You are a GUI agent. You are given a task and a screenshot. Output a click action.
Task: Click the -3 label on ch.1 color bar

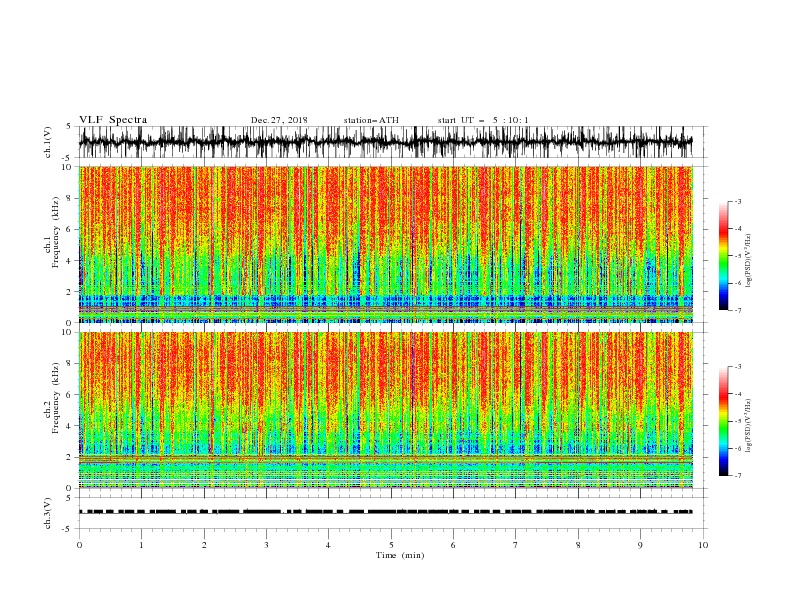point(737,201)
